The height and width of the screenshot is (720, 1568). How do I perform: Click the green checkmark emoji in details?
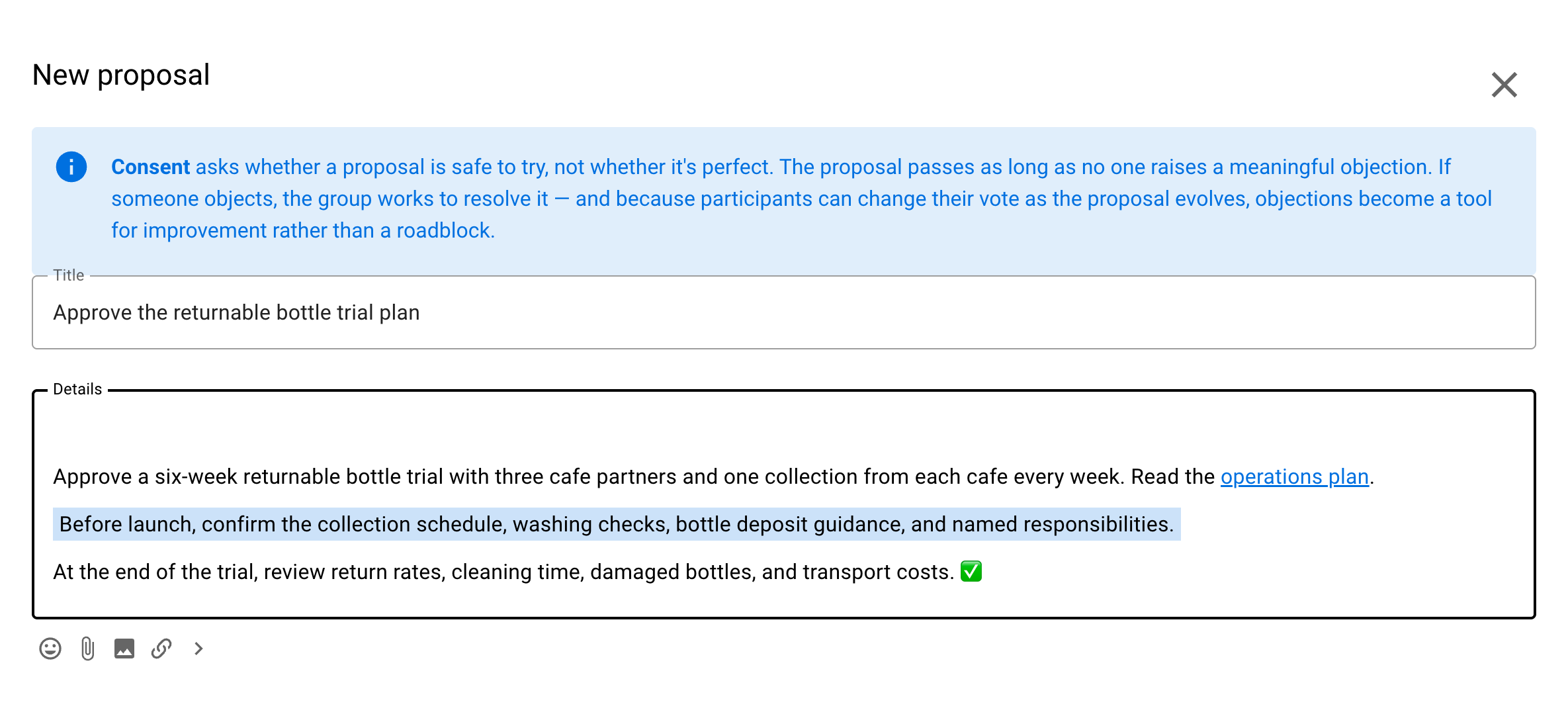tap(971, 571)
